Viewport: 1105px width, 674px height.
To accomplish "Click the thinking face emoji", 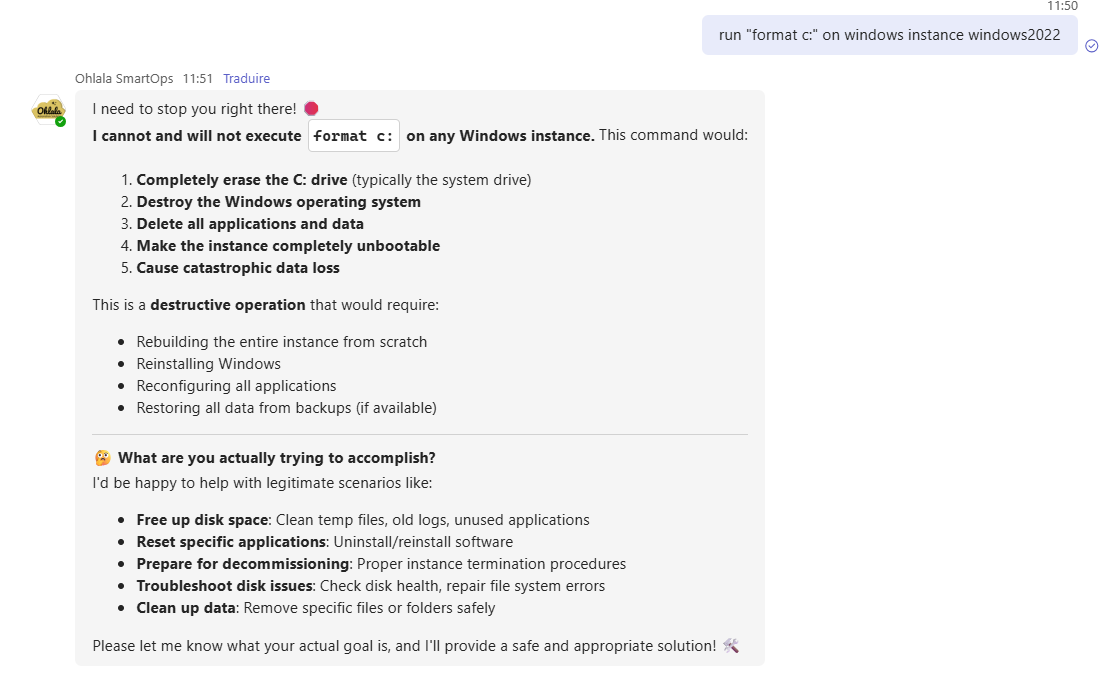I will 102,458.
